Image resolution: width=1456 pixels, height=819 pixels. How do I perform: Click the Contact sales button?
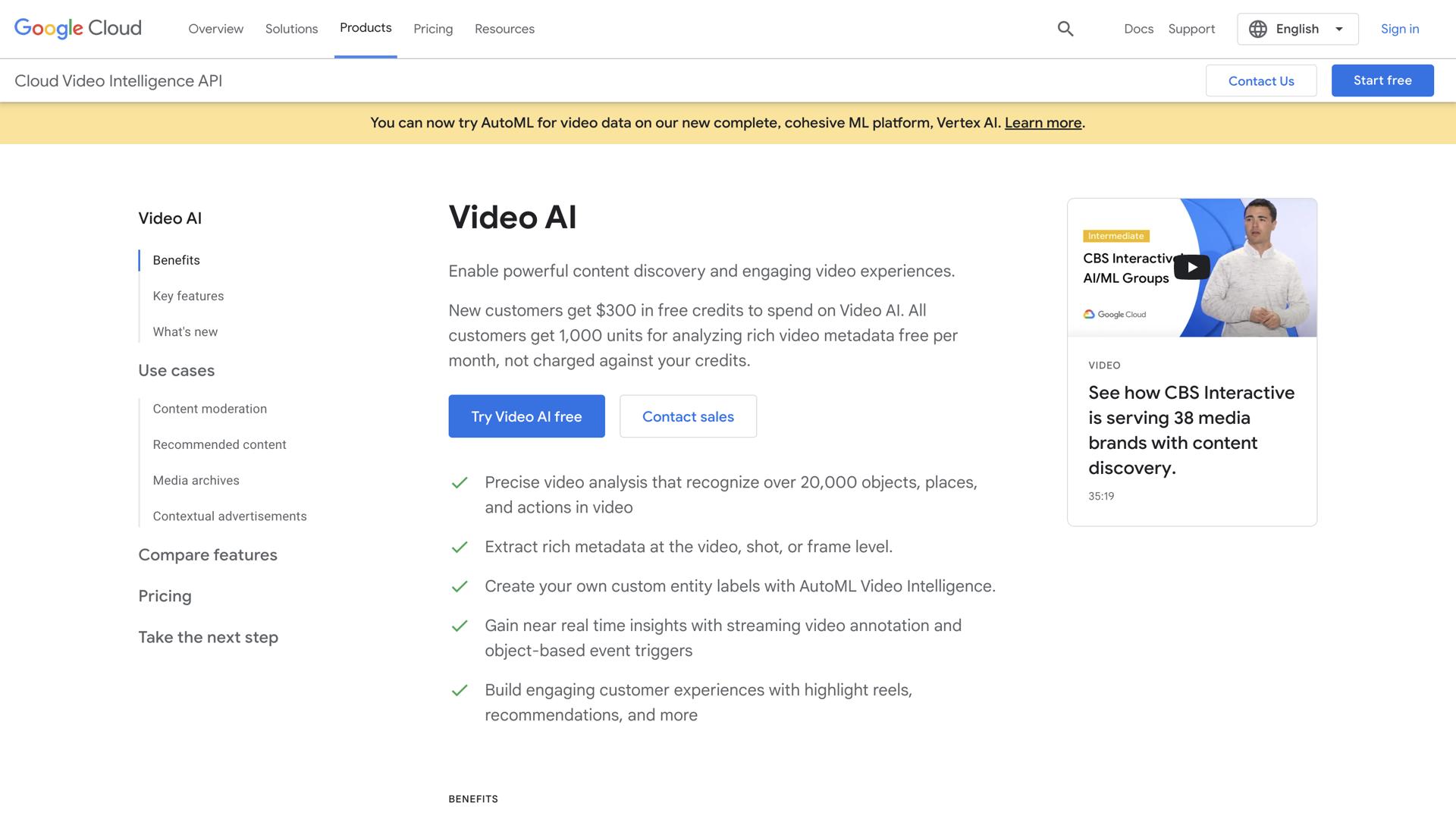coord(688,416)
